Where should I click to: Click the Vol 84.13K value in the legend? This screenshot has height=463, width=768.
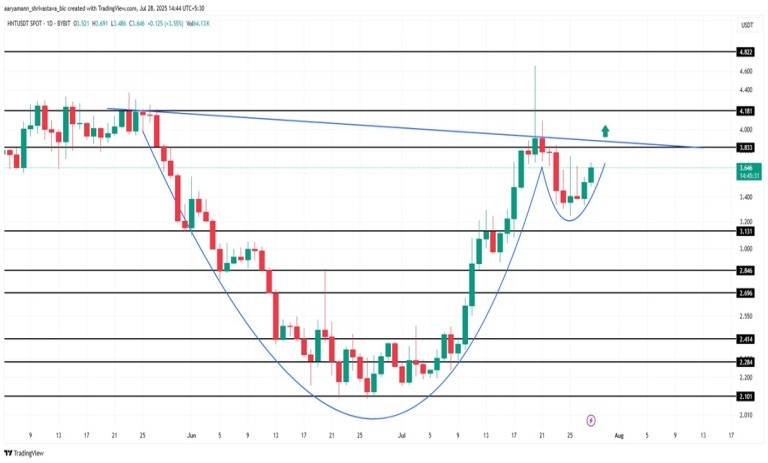click(197, 24)
